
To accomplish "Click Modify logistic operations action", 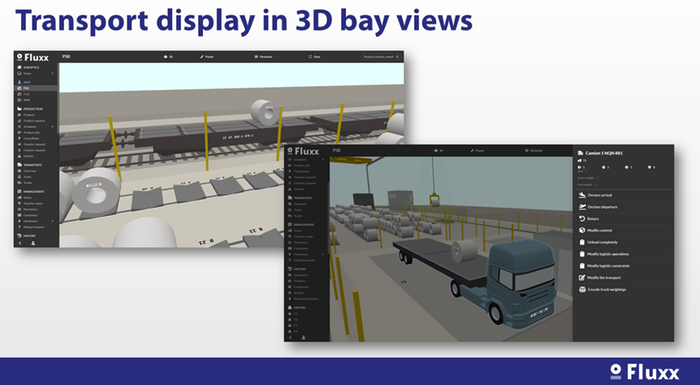I will (608, 254).
